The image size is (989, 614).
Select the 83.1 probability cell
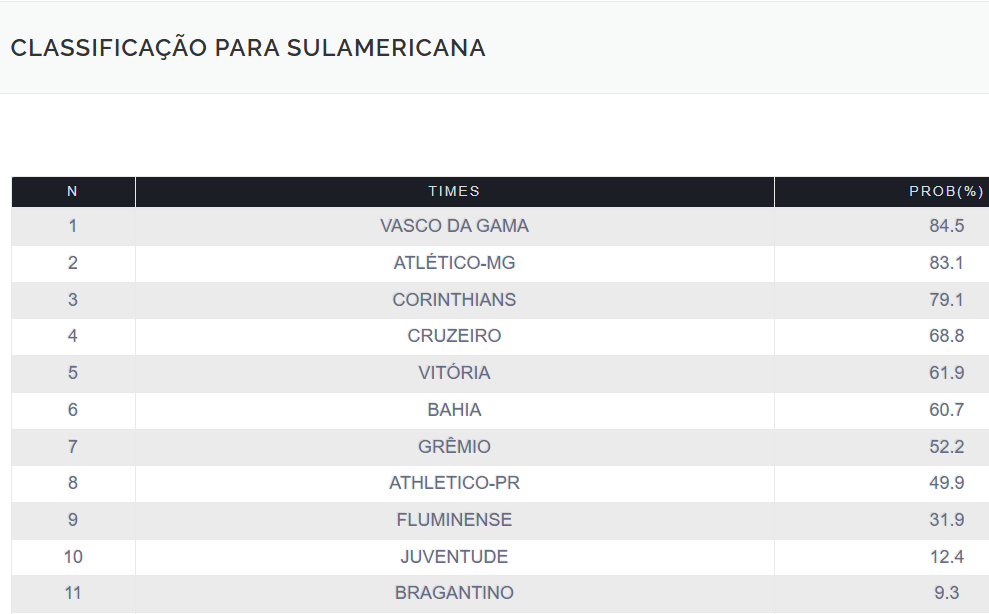tap(946, 263)
